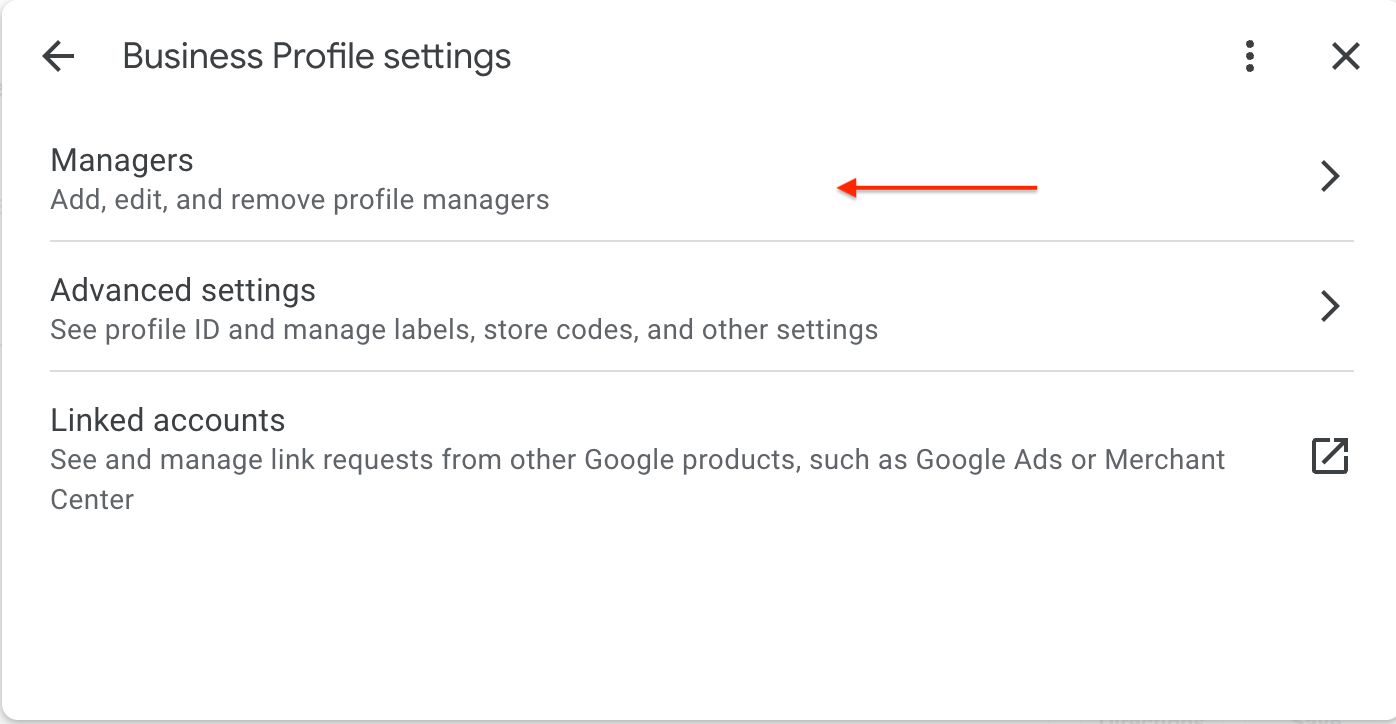1396x724 pixels.
Task: Click the divider line below Advanced settings
Action: pyautogui.click(x=700, y=371)
